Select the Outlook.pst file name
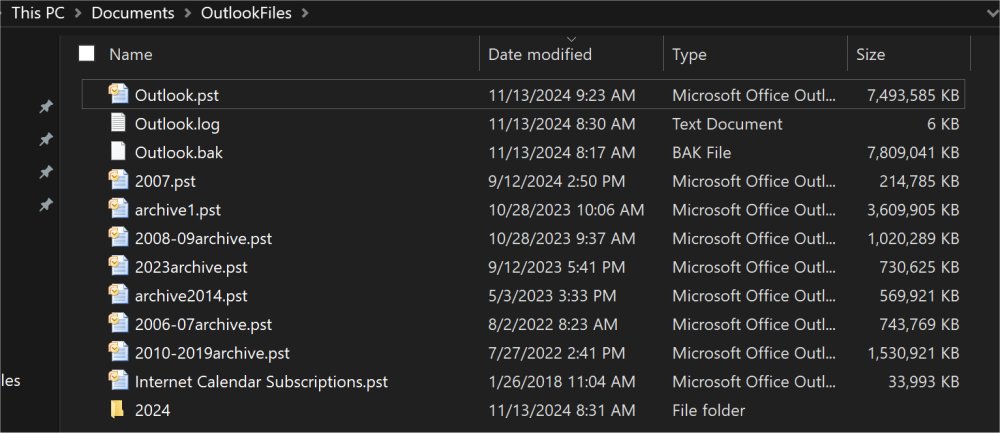 177,95
